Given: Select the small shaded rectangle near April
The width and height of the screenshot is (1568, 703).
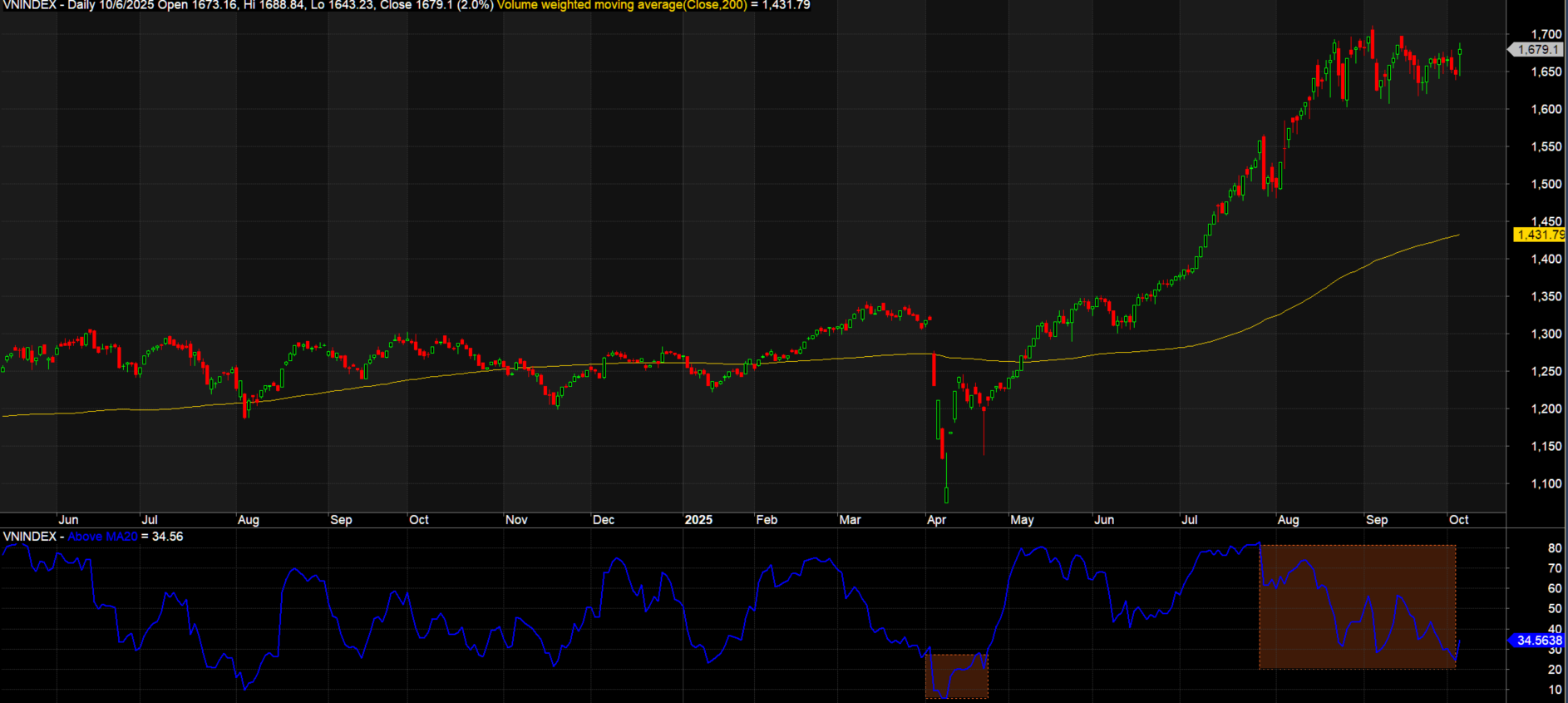Looking at the screenshot, I should click(956, 676).
